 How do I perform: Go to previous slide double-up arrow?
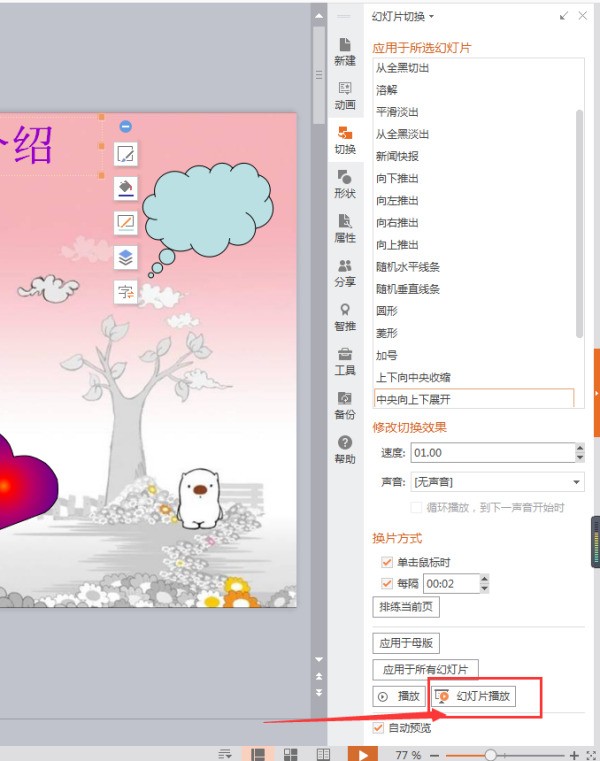point(319,676)
